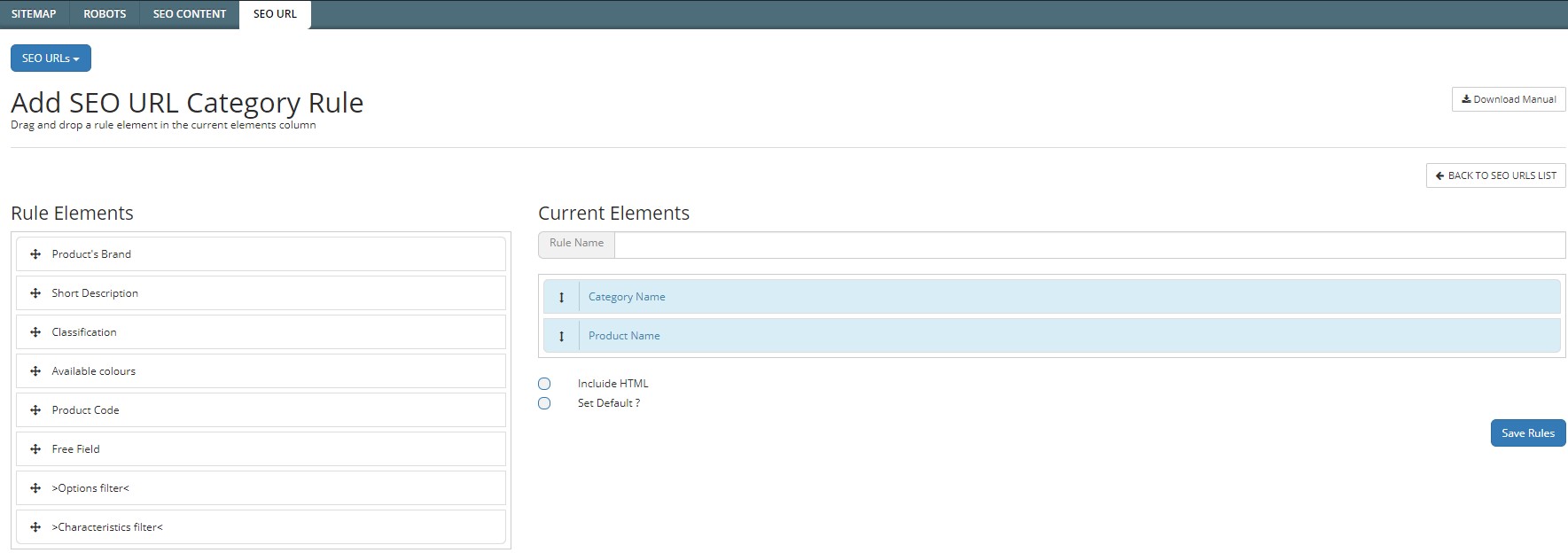Focus the Rule Name input field
This screenshot has width=1568, height=553.
click(x=1089, y=245)
